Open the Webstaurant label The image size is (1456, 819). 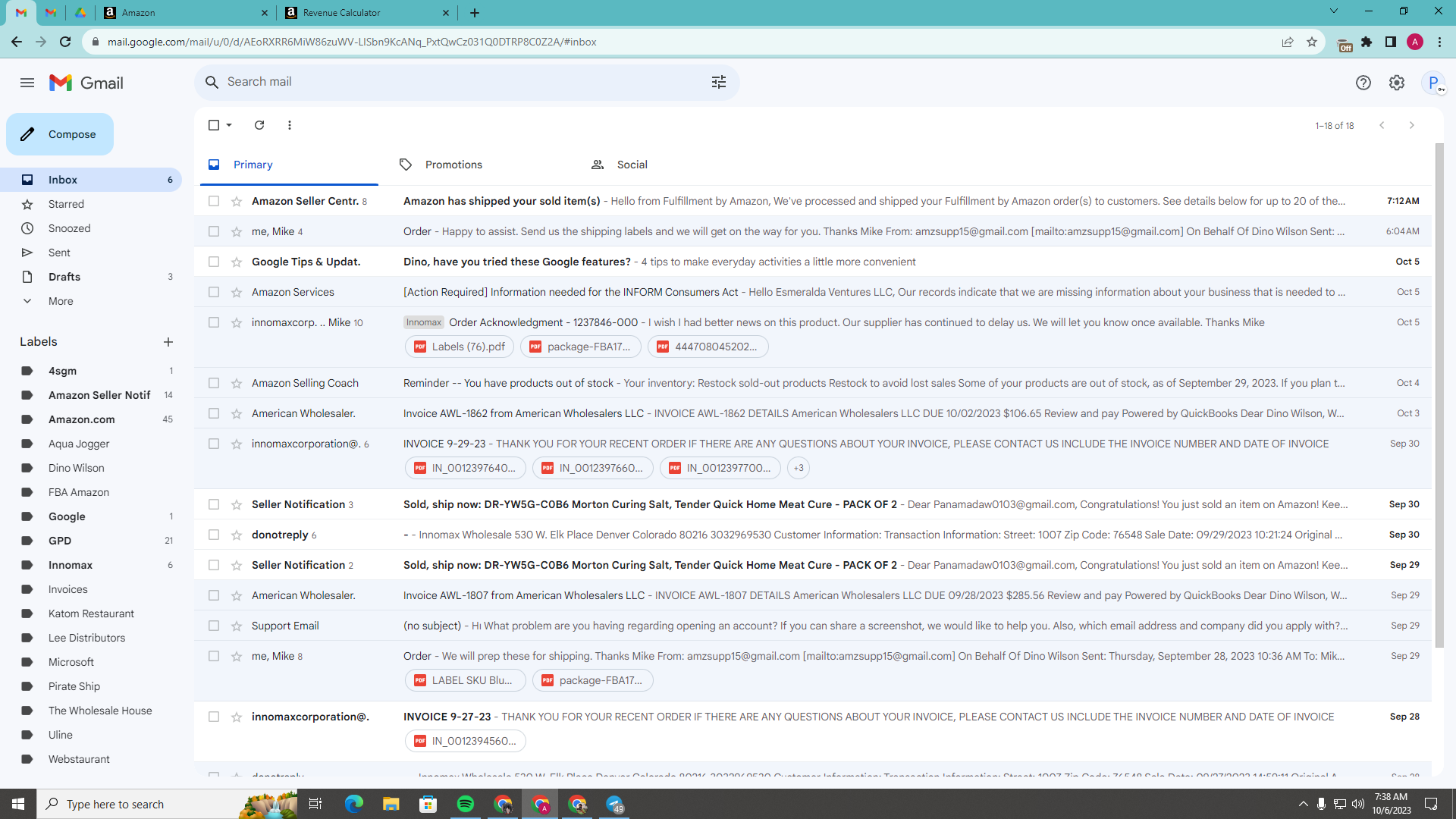(79, 759)
